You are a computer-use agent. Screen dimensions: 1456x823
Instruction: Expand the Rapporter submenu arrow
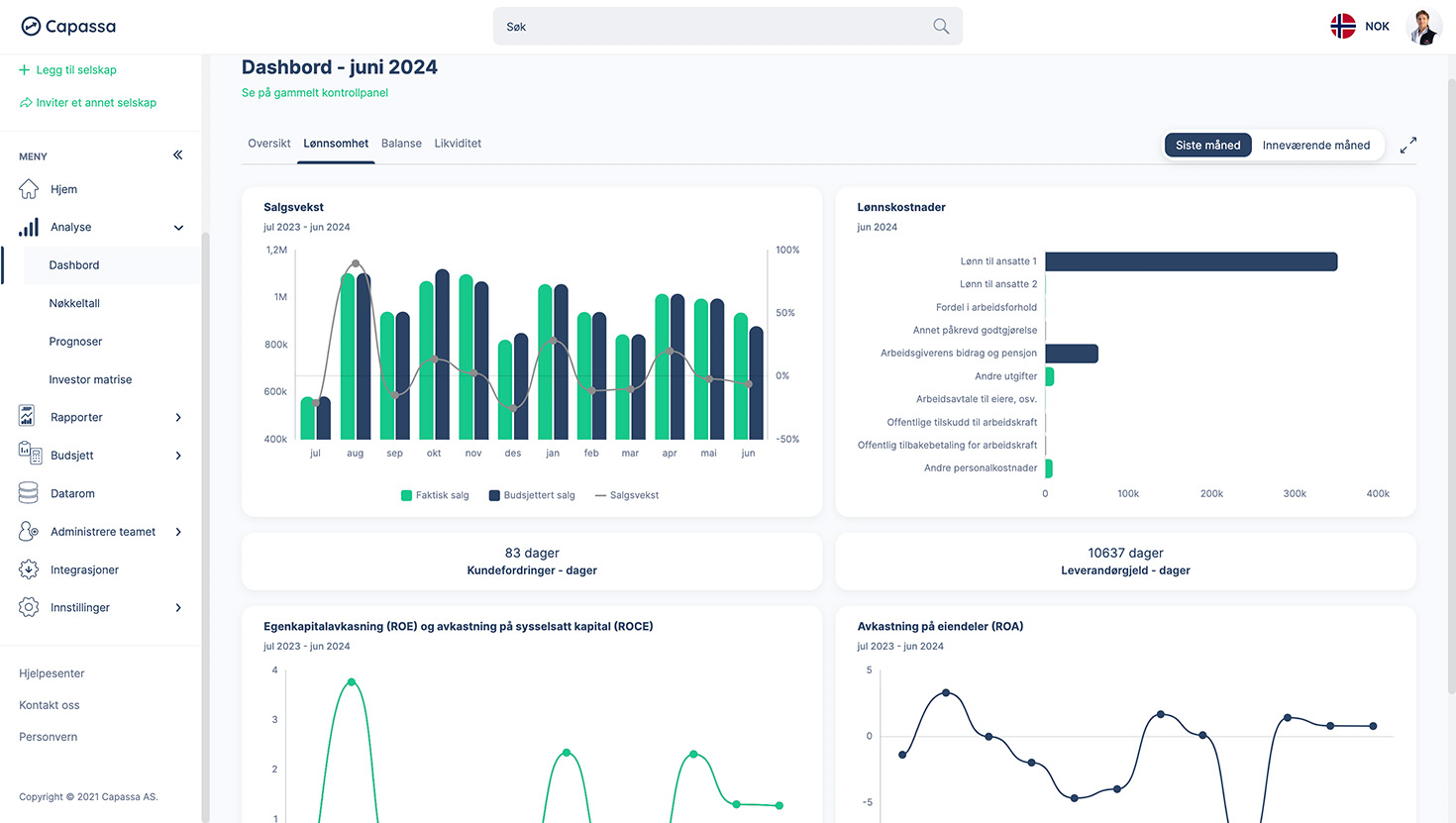178,418
